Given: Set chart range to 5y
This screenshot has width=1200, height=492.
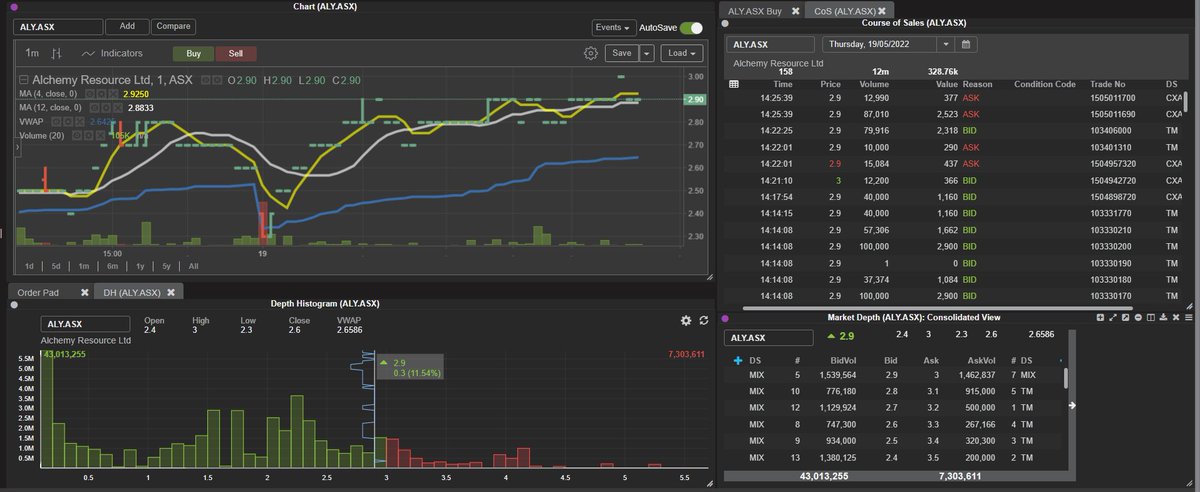Looking at the screenshot, I should [x=166, y=266].
